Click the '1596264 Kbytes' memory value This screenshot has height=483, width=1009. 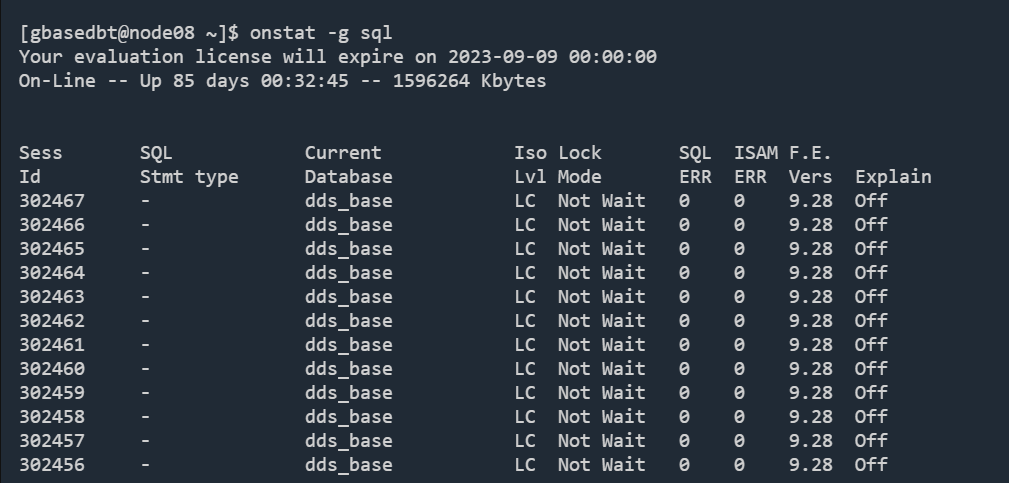coord(470,81)
